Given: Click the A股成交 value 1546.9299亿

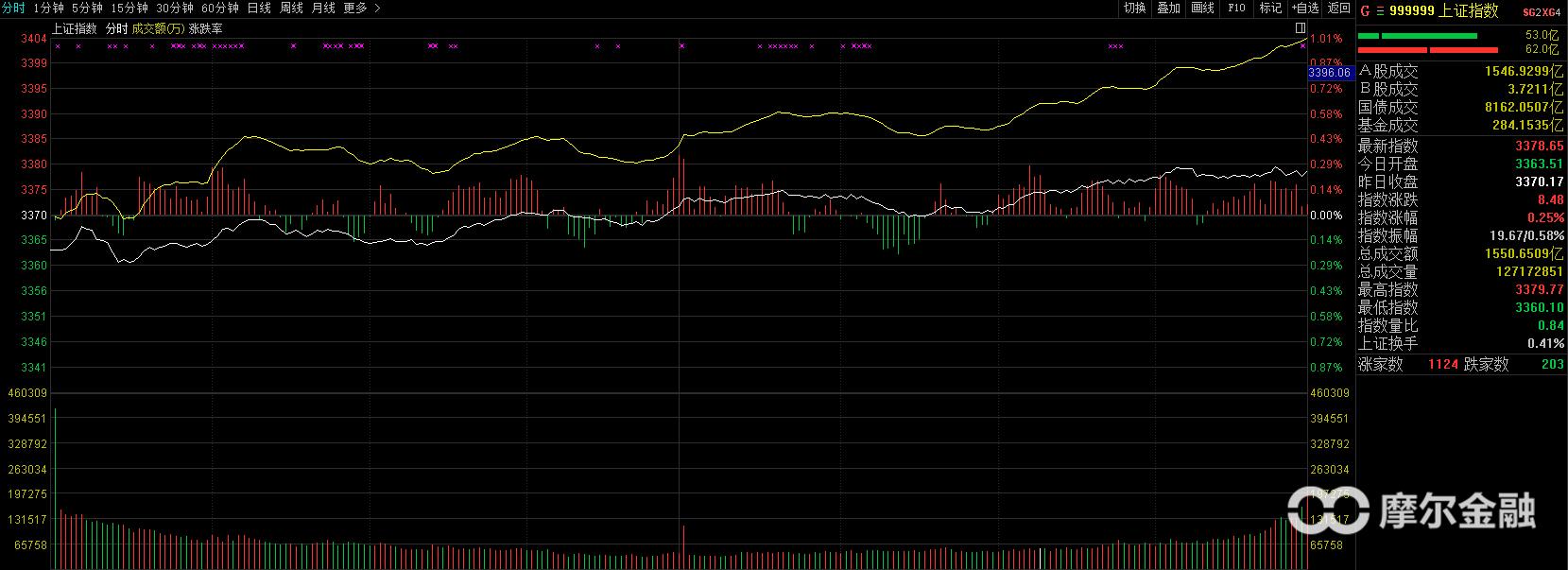Looking at the screenshot, I should [1523, 71].
